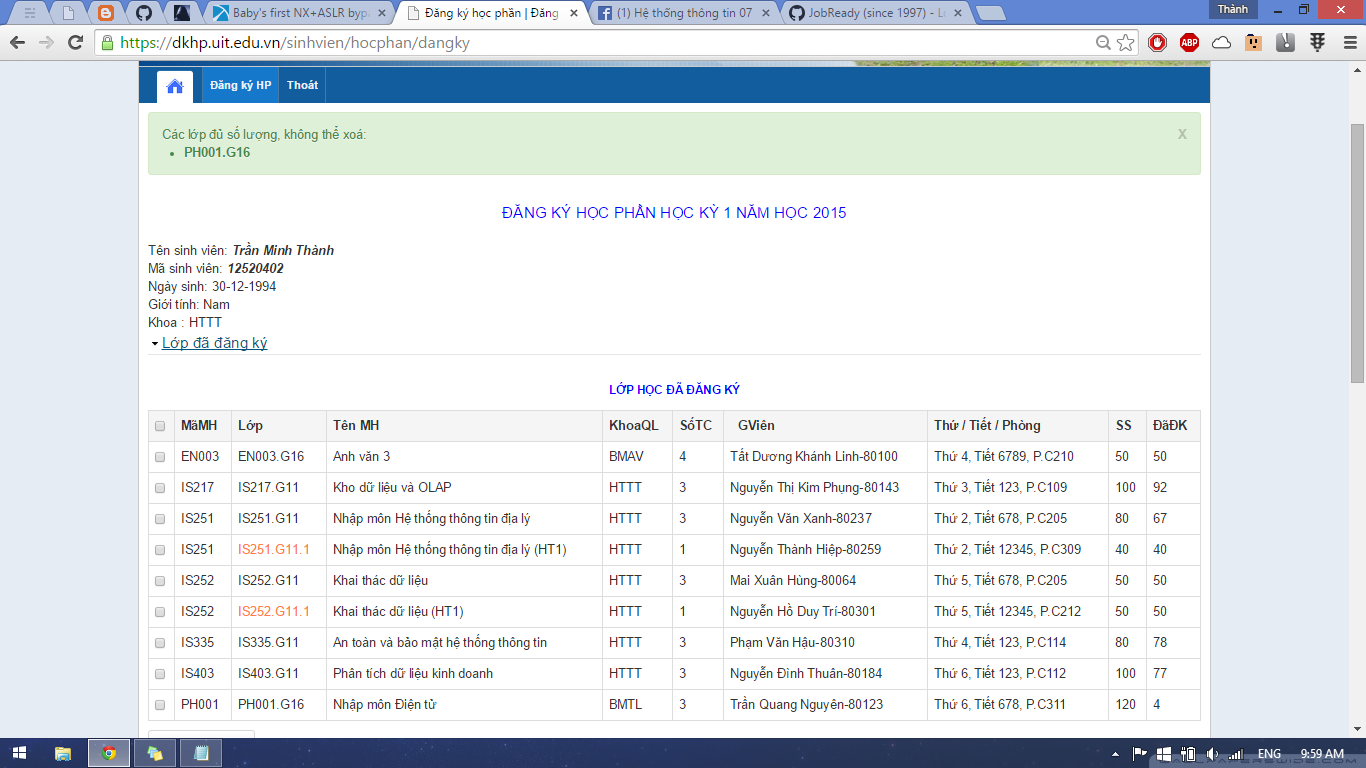Viewport: 1366px width, 768px height.
Task: Open File Explorer from the taskbar
Action: tap(62, 753)
